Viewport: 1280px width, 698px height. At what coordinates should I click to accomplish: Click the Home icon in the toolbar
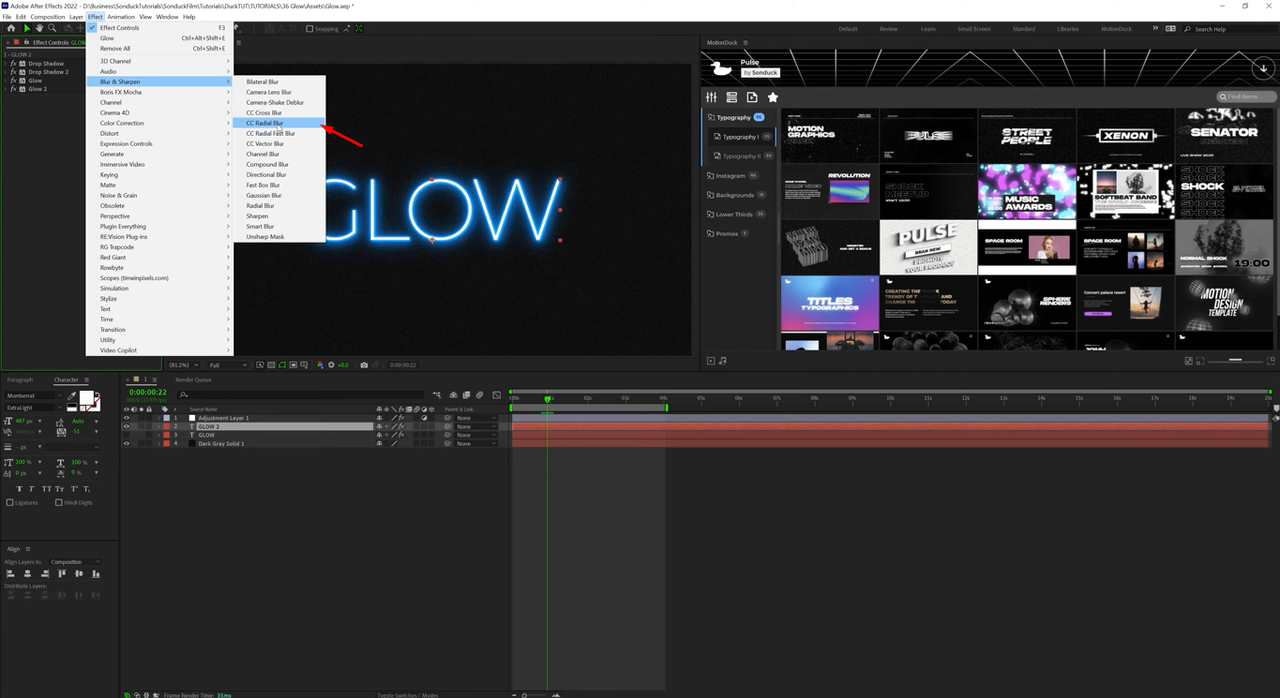11,28
